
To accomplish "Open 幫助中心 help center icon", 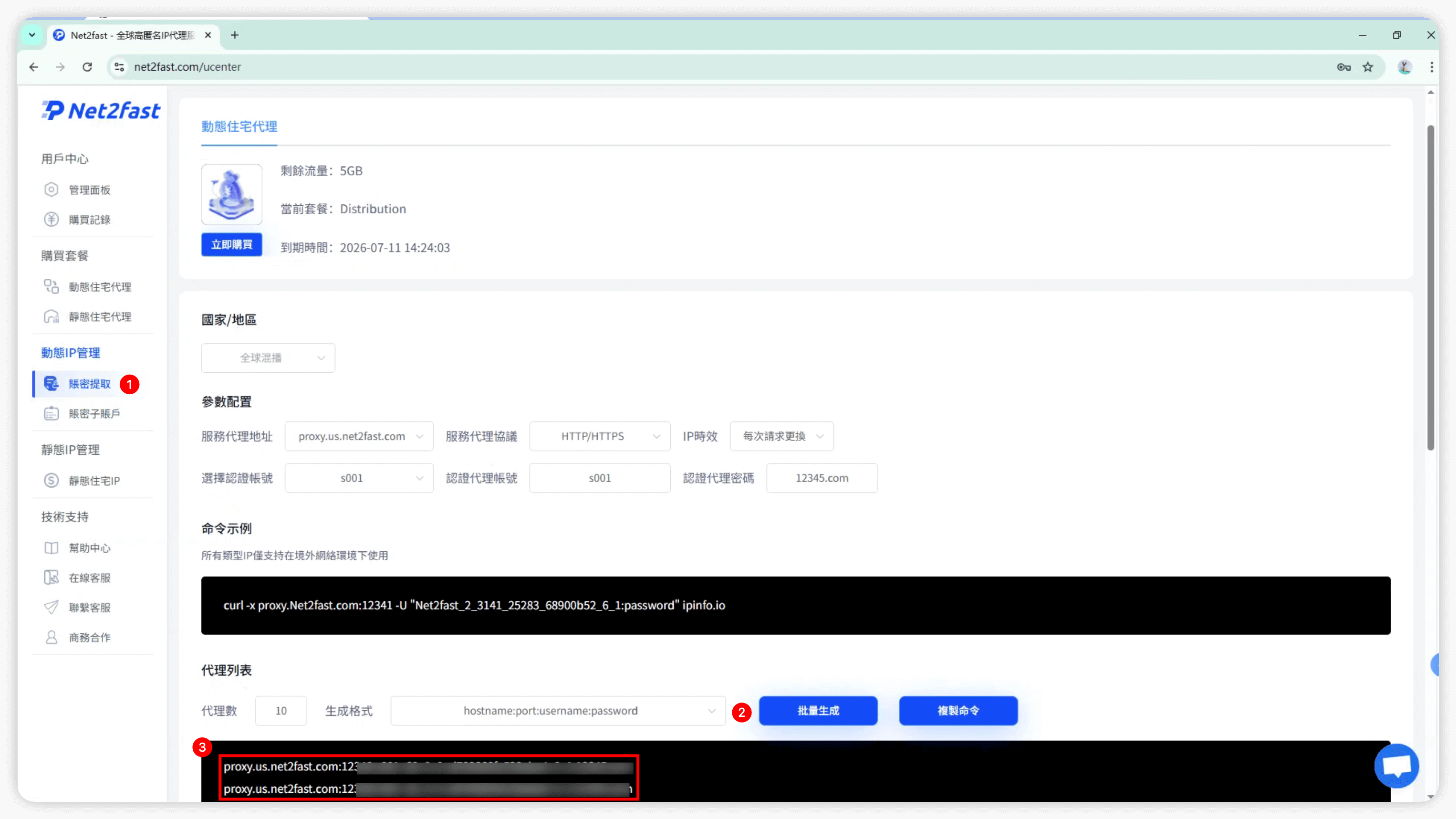I will point(52,547).
